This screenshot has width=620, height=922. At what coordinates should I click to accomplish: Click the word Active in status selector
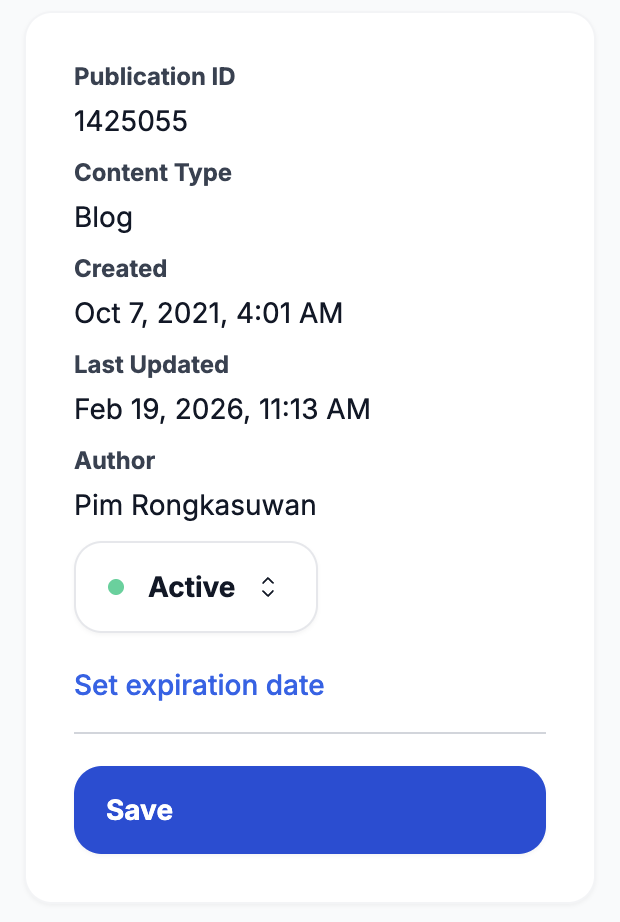pos(191,587)
